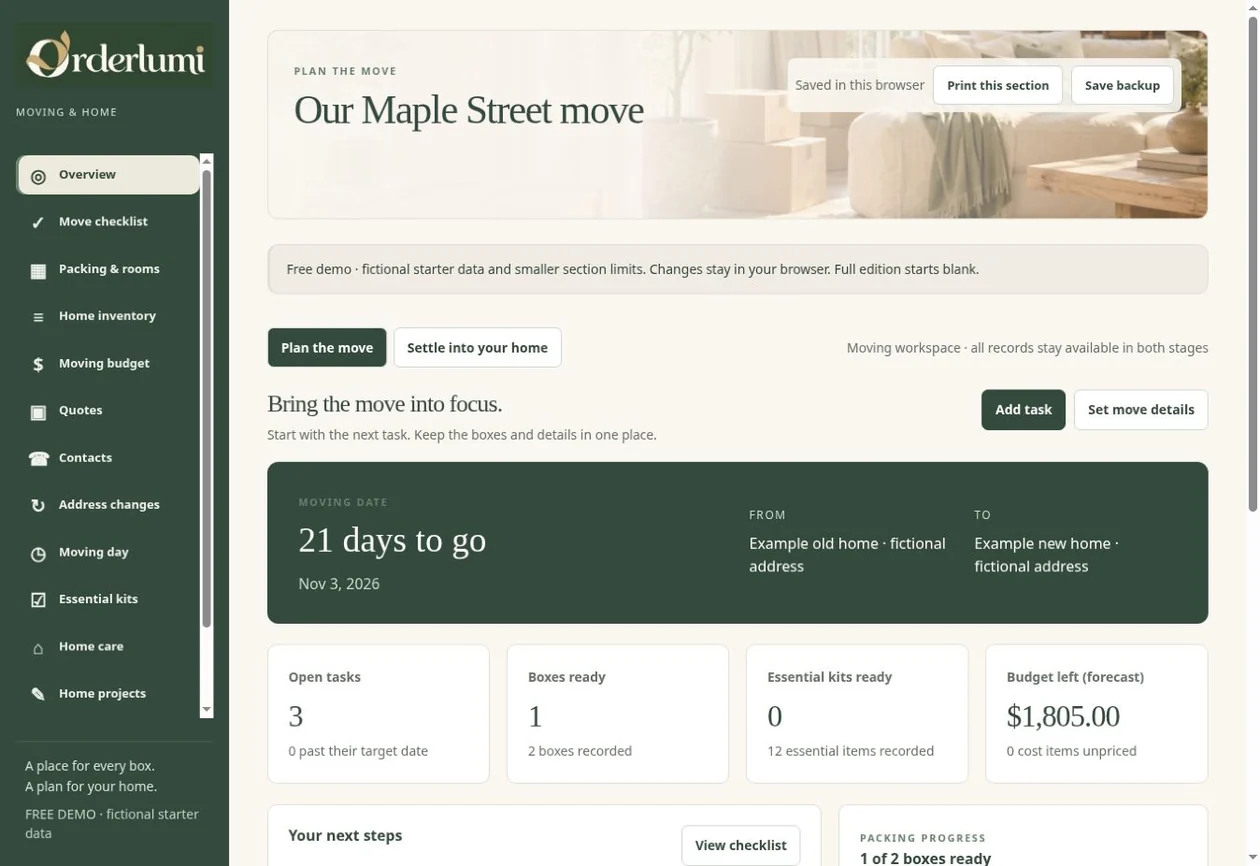The height and width of the screenshot is (866, 1260).
Task: Click 'Our Maple Street move' title
Action: coord(469,110)
